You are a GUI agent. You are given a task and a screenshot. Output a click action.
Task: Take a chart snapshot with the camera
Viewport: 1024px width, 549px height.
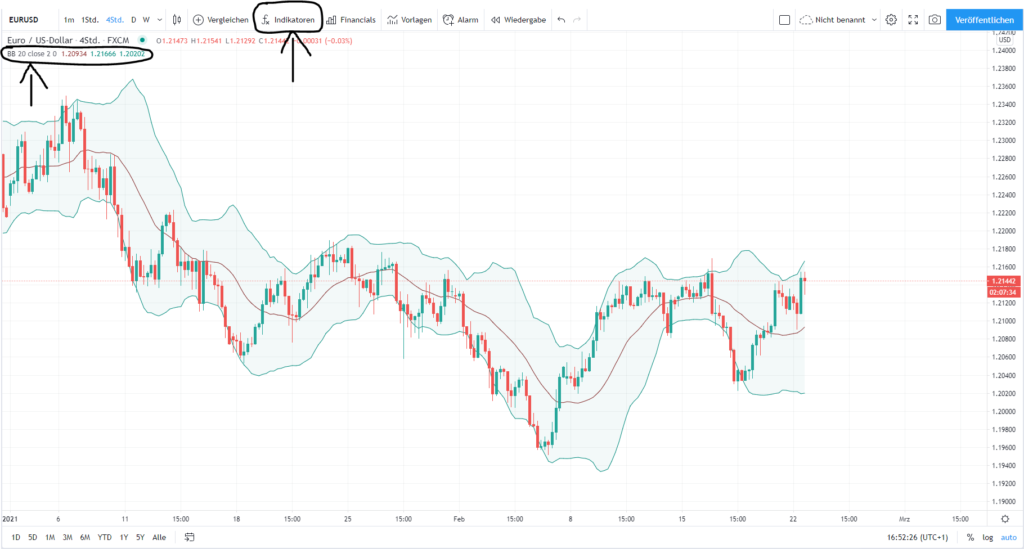[933, 19]
